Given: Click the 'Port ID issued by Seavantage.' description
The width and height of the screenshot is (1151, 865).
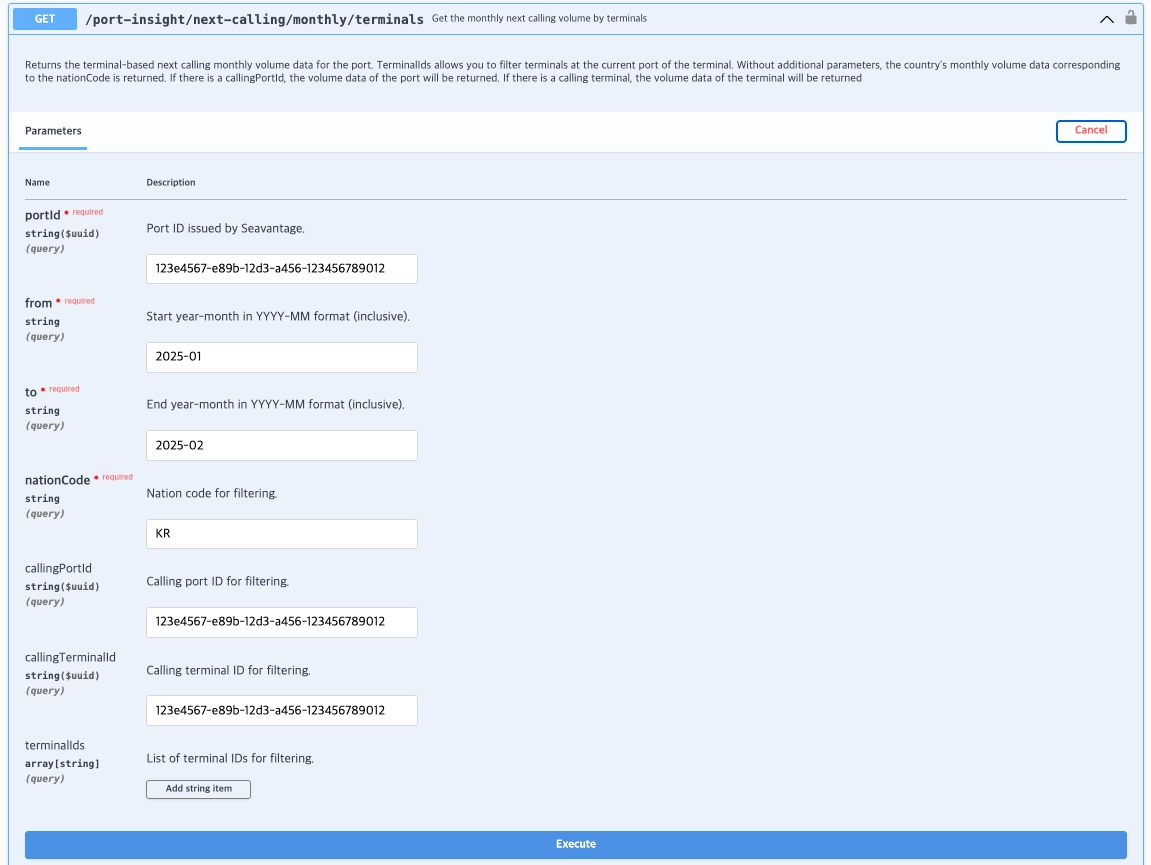Looking at the screenshot, I should pos(225,228).
